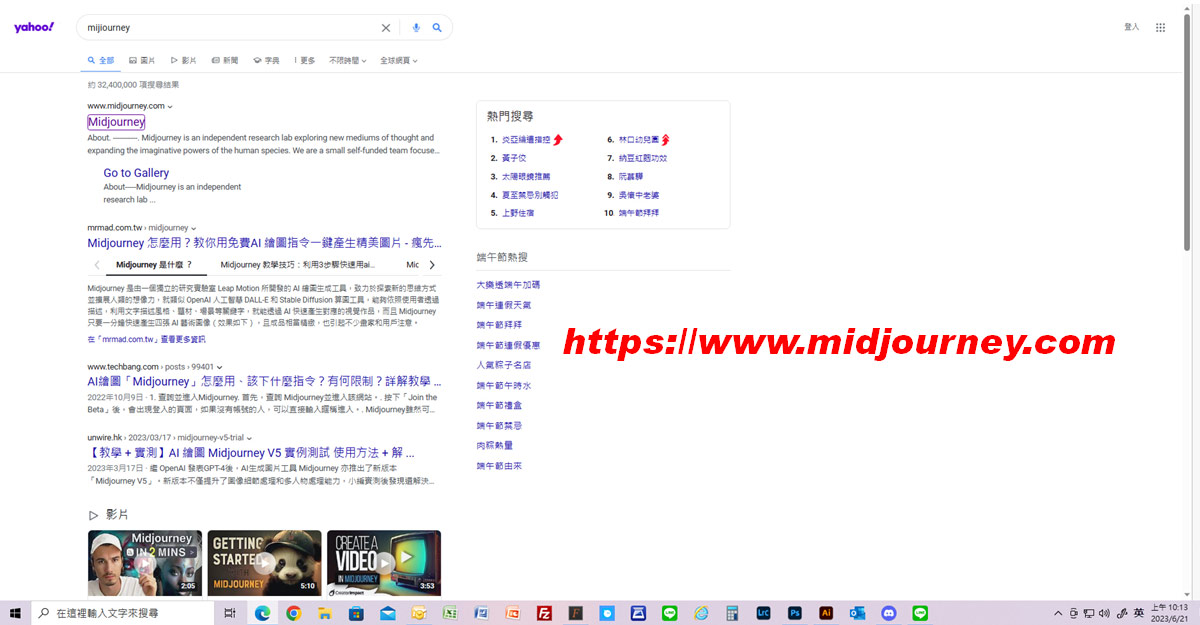1200x625 pixels.
Task: Clear the search box with the X icon
Action: coord(386,28)
